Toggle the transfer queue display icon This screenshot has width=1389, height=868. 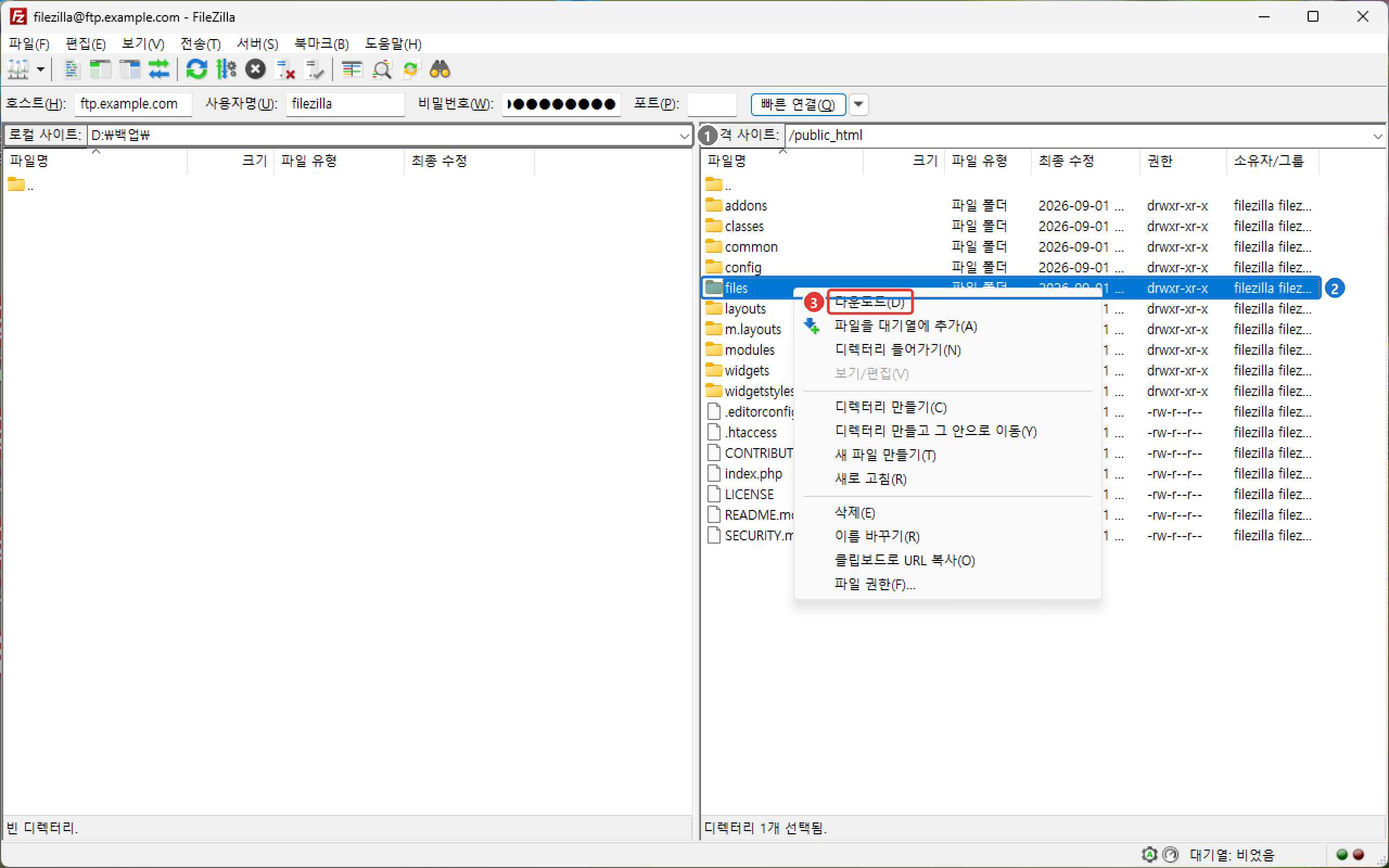(159, 70)
